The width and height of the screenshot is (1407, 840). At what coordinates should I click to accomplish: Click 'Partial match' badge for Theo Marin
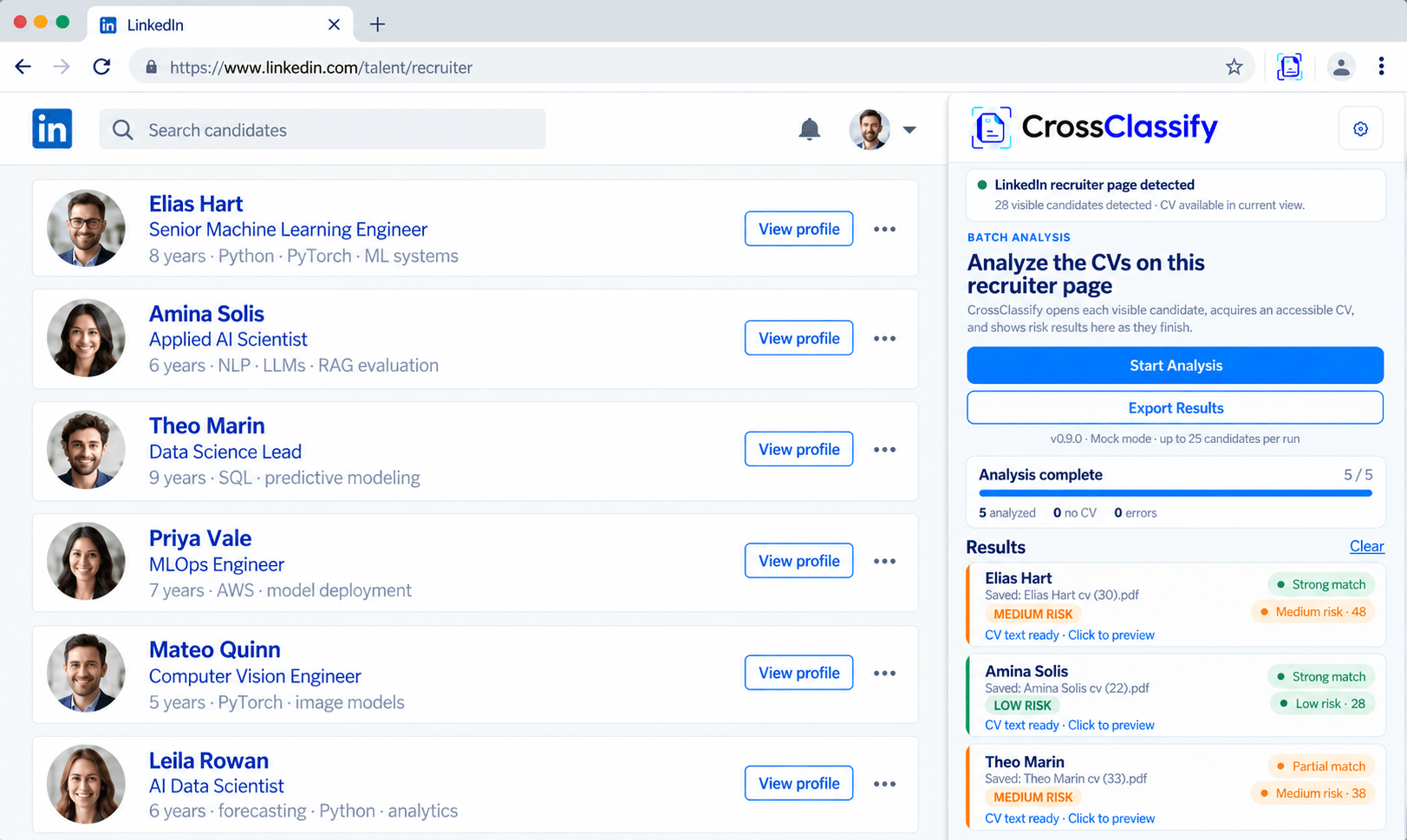click(x=1321, y=766)
